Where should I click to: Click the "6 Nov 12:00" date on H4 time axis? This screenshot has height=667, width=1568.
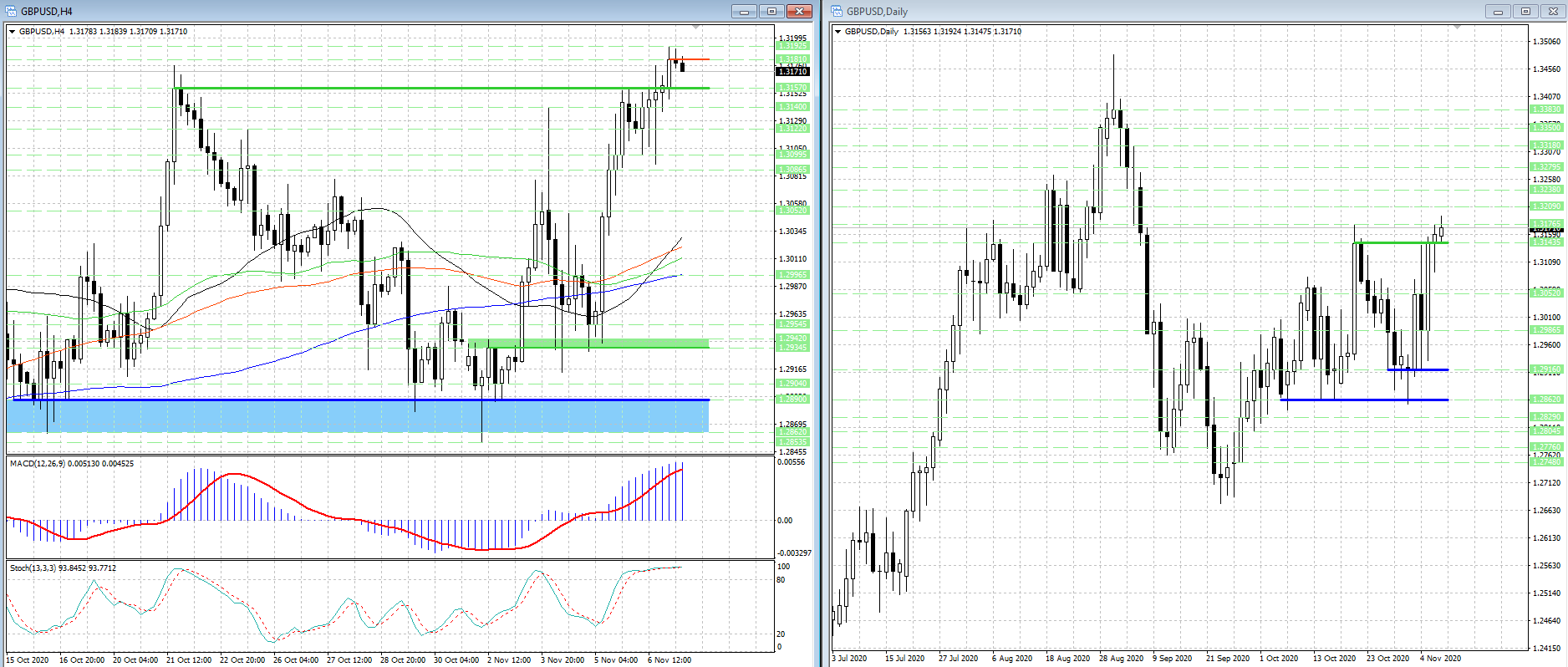point(669,660)
